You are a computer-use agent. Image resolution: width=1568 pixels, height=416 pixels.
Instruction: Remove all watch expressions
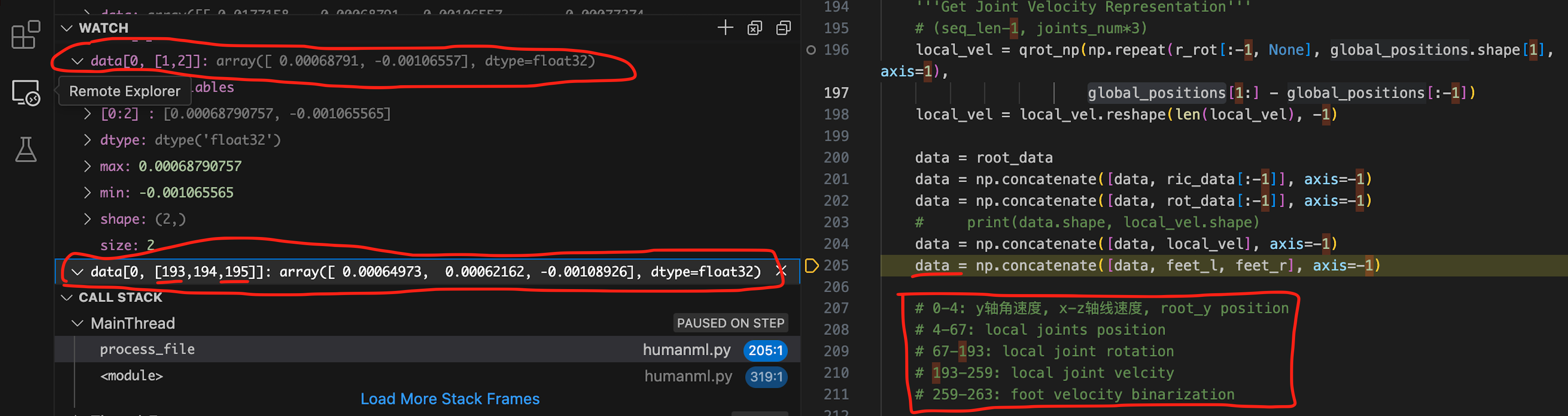pos(755,28)
